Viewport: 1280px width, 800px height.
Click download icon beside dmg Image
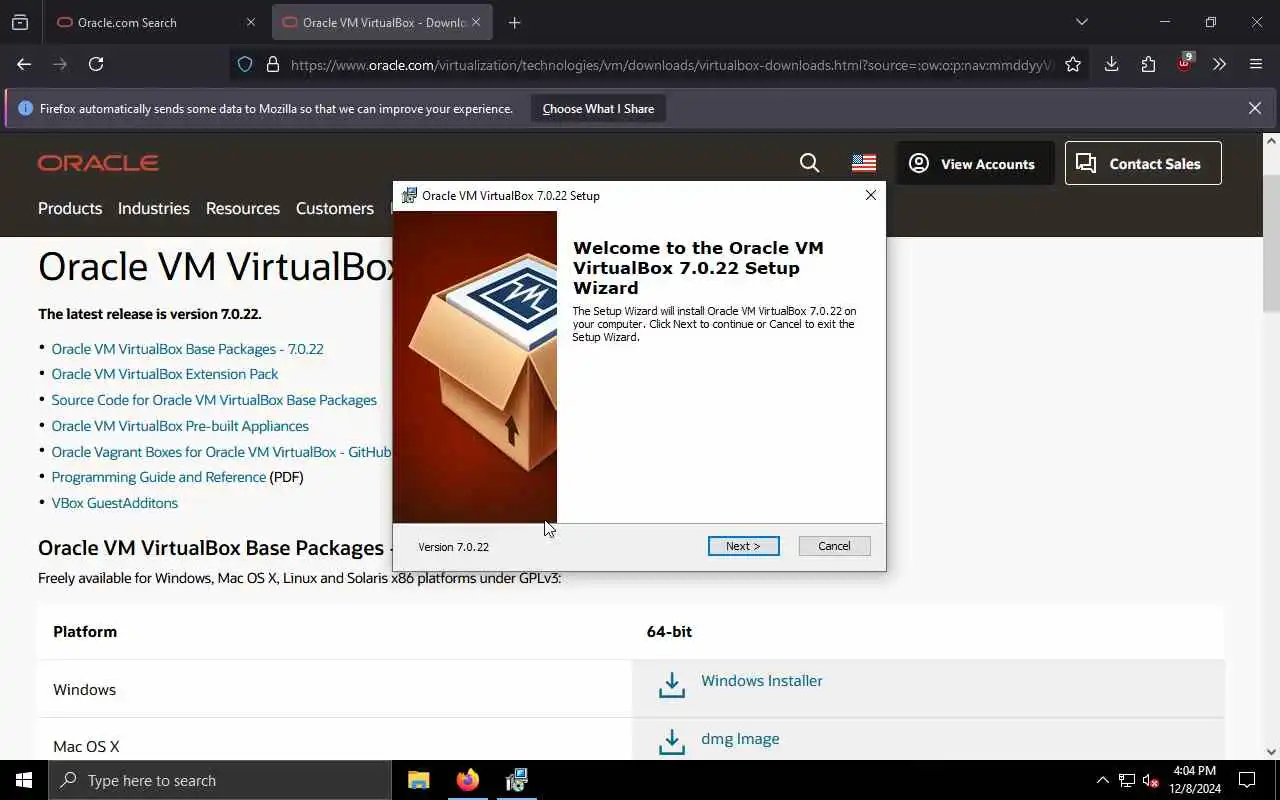[x=672, y=742]
